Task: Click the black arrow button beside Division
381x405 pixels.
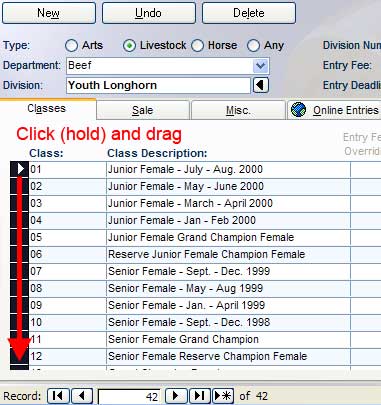Action: [260, 85]
